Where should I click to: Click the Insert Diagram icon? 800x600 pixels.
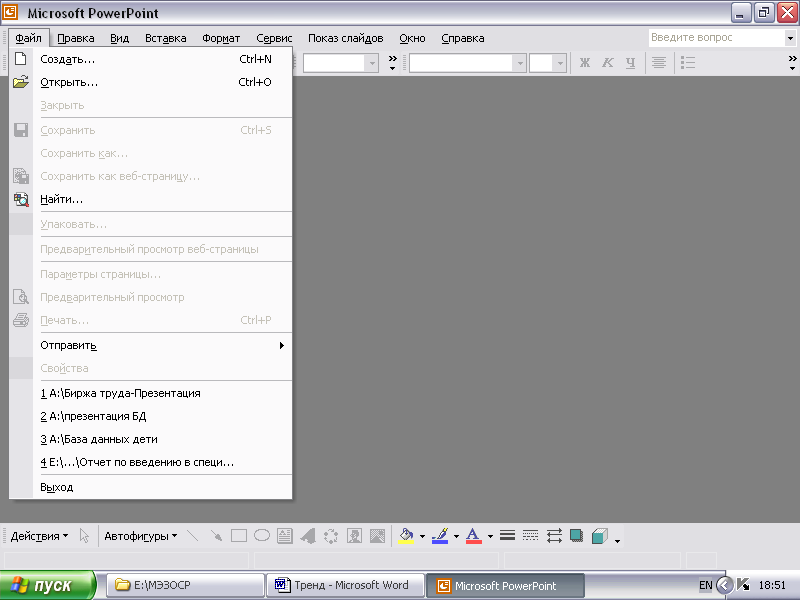(x=331, y=536)
